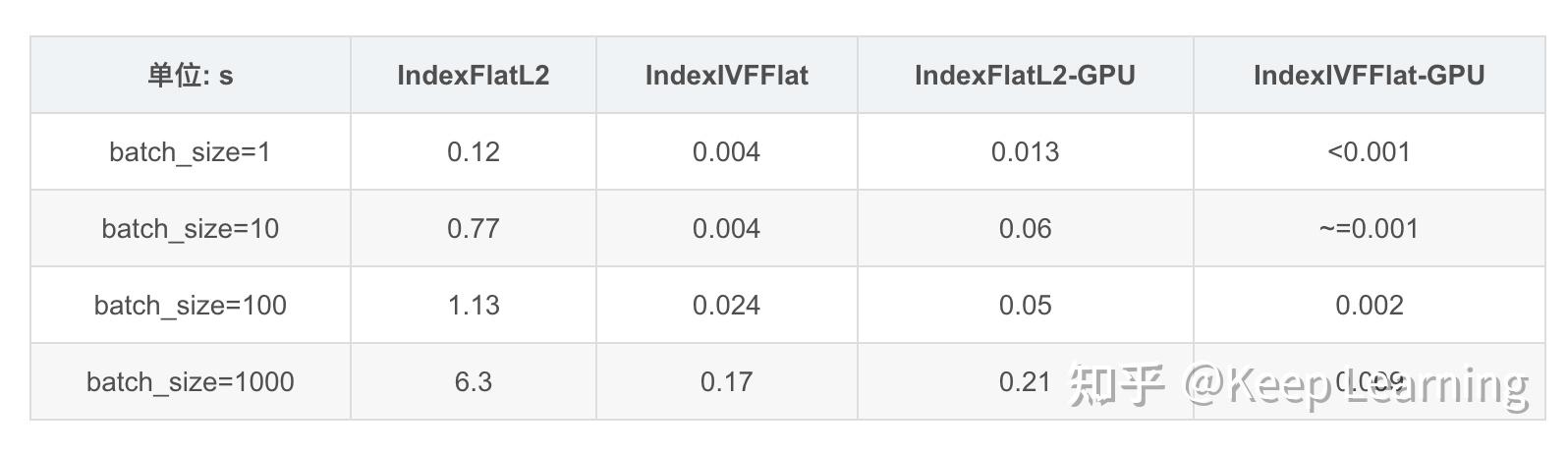Click the batch_size=10 row label
Image resolution: width=1568 pixels, height=456 pixels.
coord(191,229)
